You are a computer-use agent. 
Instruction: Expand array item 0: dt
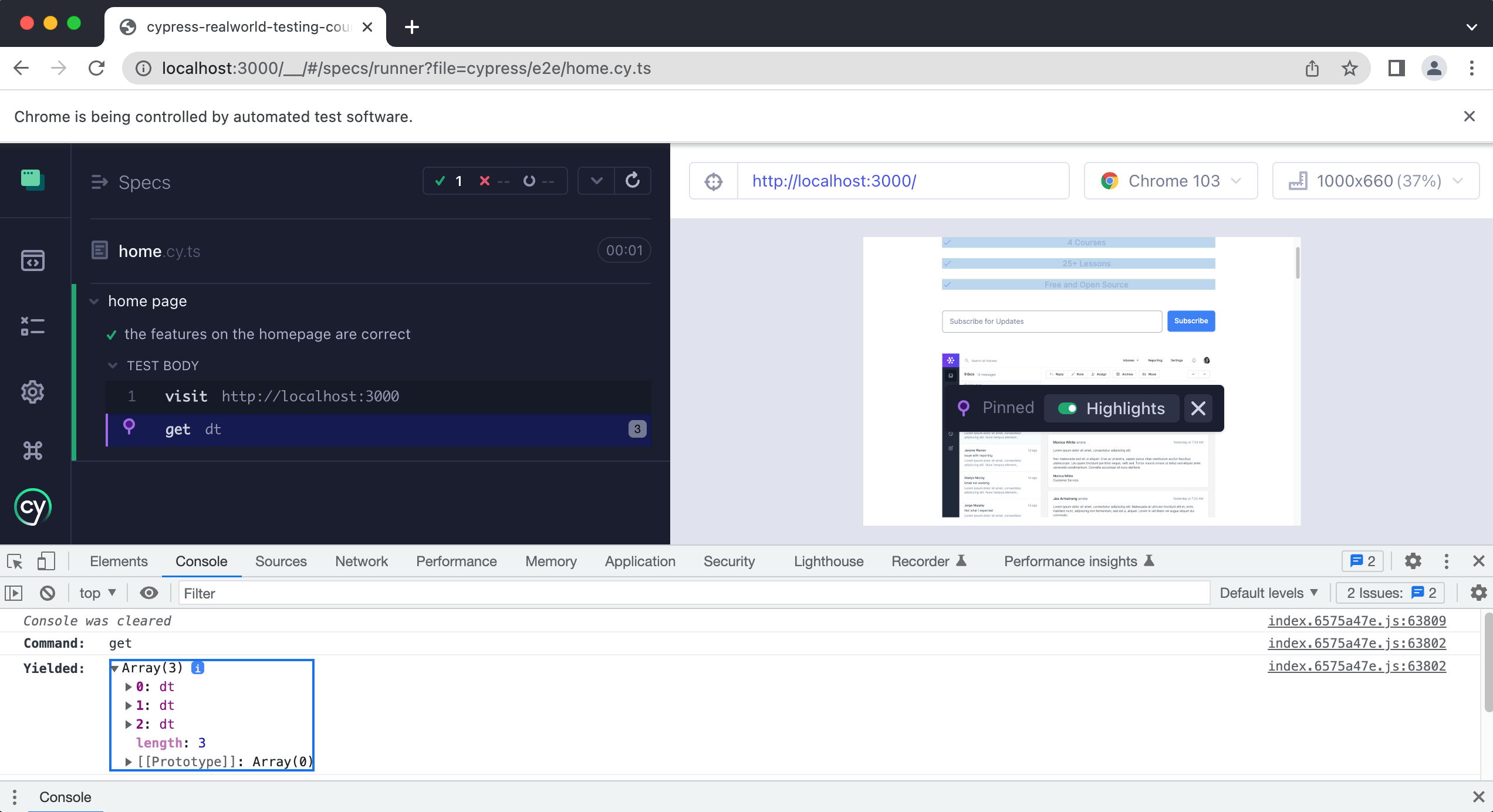[129, 686]
